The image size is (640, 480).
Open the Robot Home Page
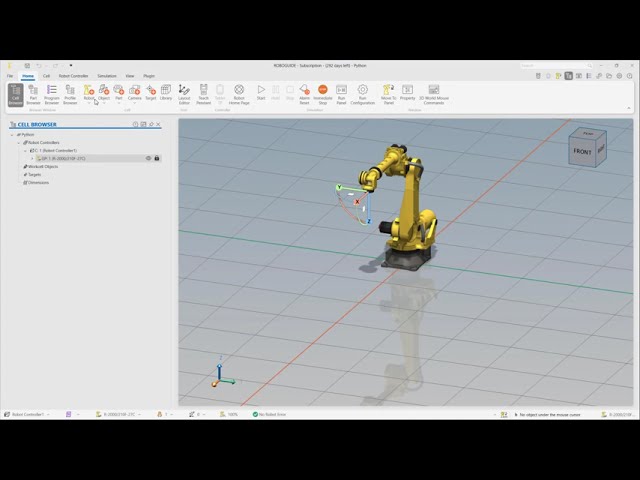[239, 94]
